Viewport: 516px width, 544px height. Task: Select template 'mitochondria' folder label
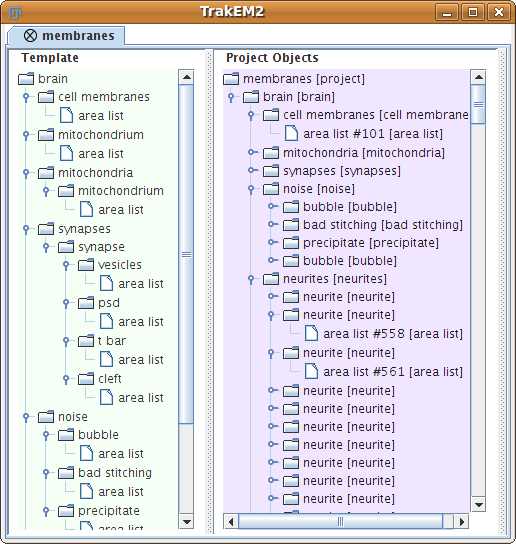95,173
